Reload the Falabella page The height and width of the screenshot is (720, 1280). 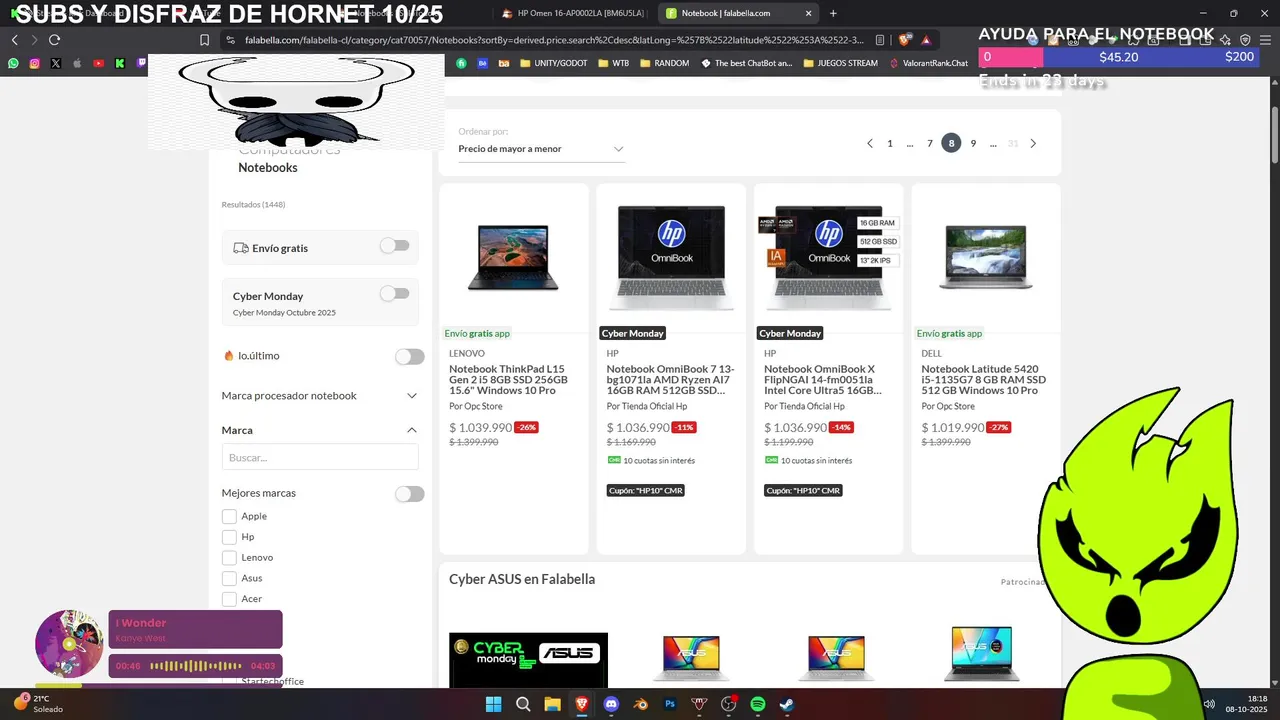click(x=54, y=40)
